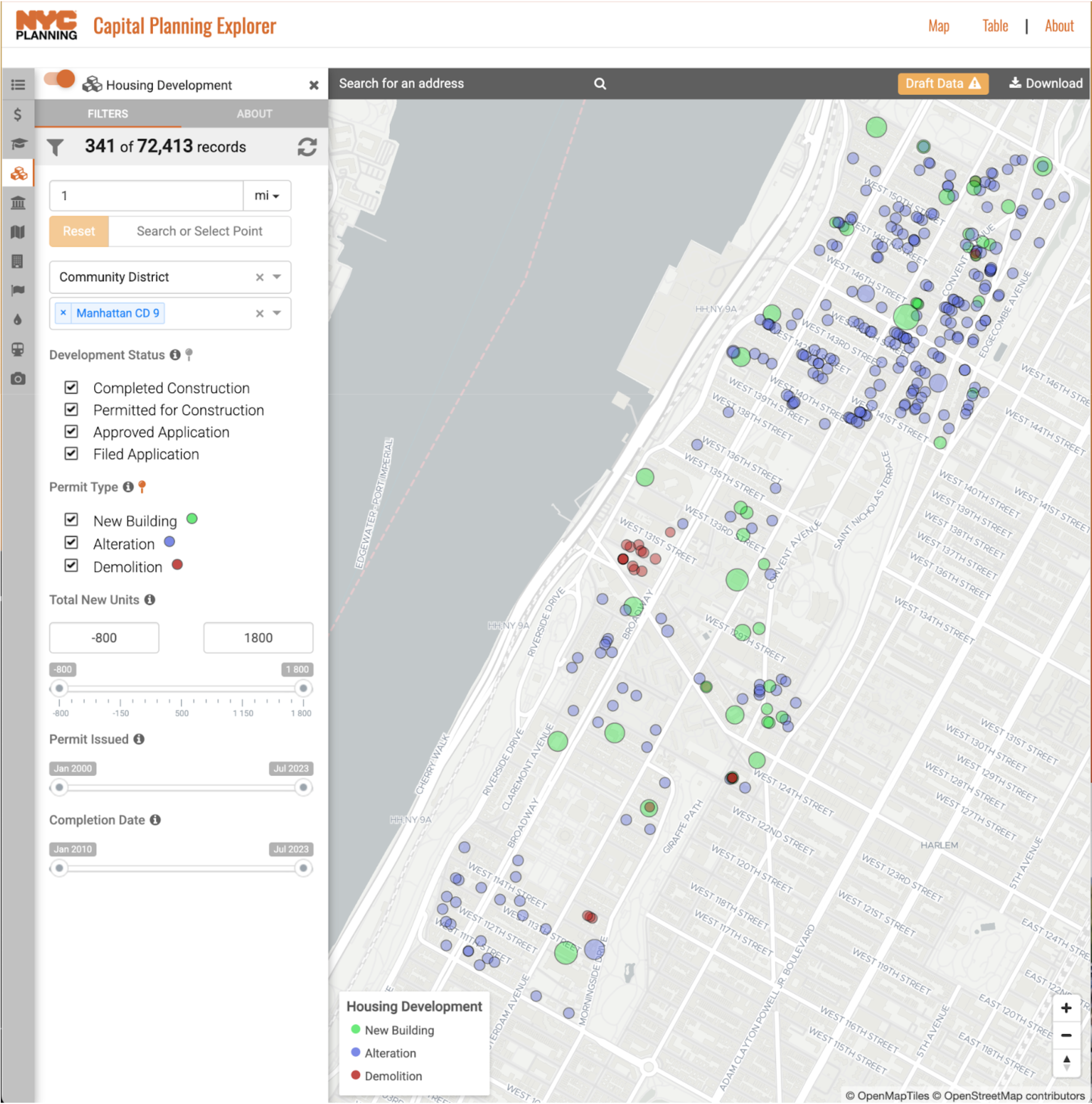The width and height of the screenshot is (1092, 1104).
Task: Click the Capital Planning Explorer title
Action: pos(185,26)
